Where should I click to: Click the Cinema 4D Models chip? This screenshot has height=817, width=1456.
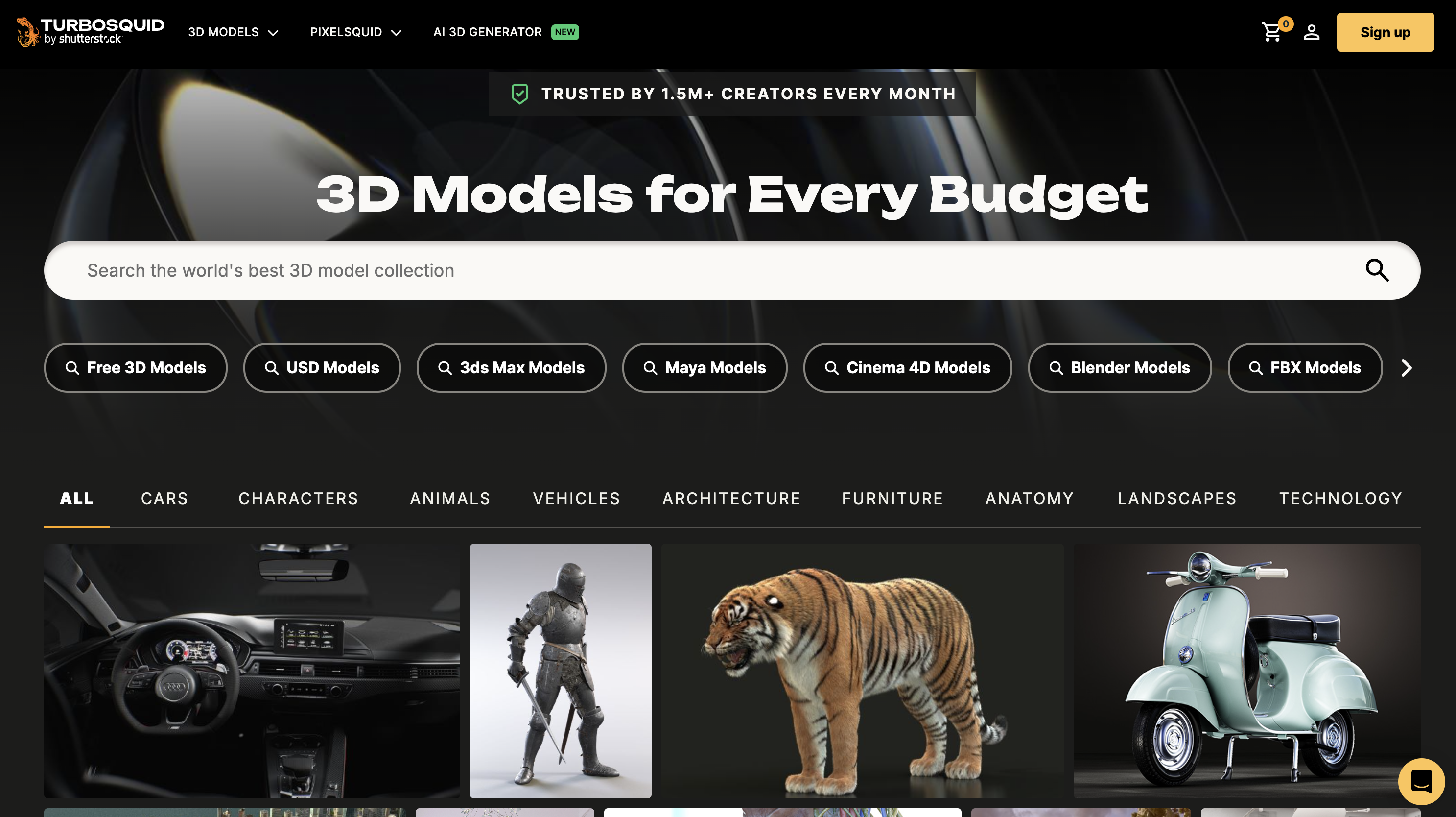click(907, 368)
